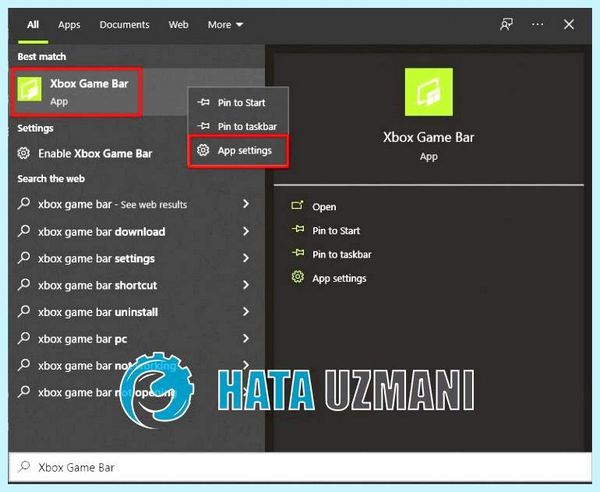Choose Pin to taskbar in context menu
Image resolution: width=600 pixels, height=492 pixels.
tap(238, 126)
